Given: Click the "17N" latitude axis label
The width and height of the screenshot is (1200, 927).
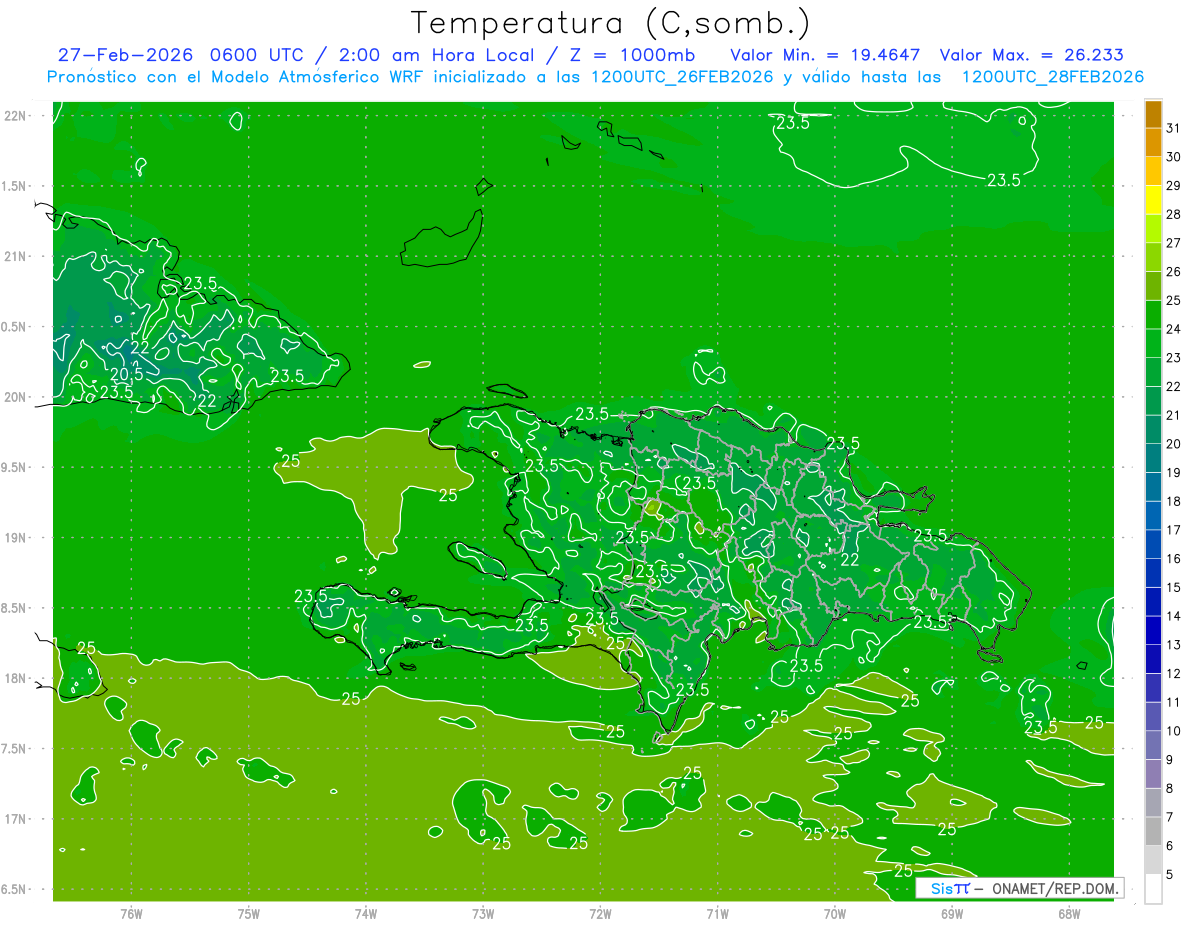Looking at the screenshot, I should coord(16,819).
